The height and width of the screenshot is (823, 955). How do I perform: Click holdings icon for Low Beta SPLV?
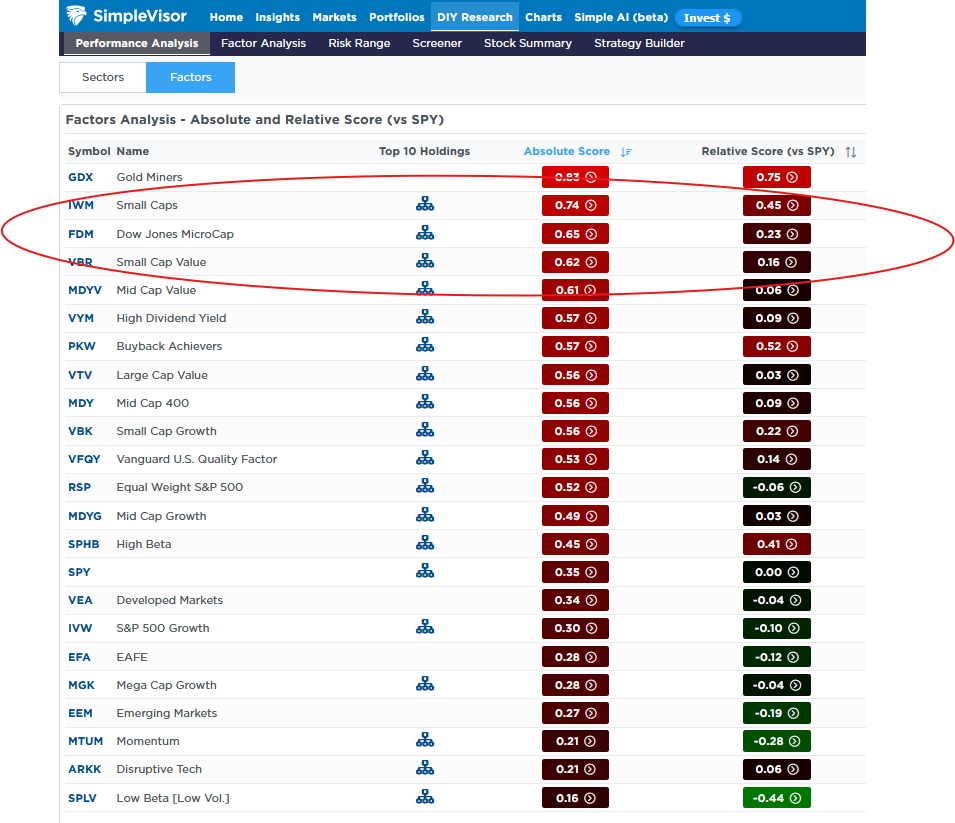click(425, 798)
